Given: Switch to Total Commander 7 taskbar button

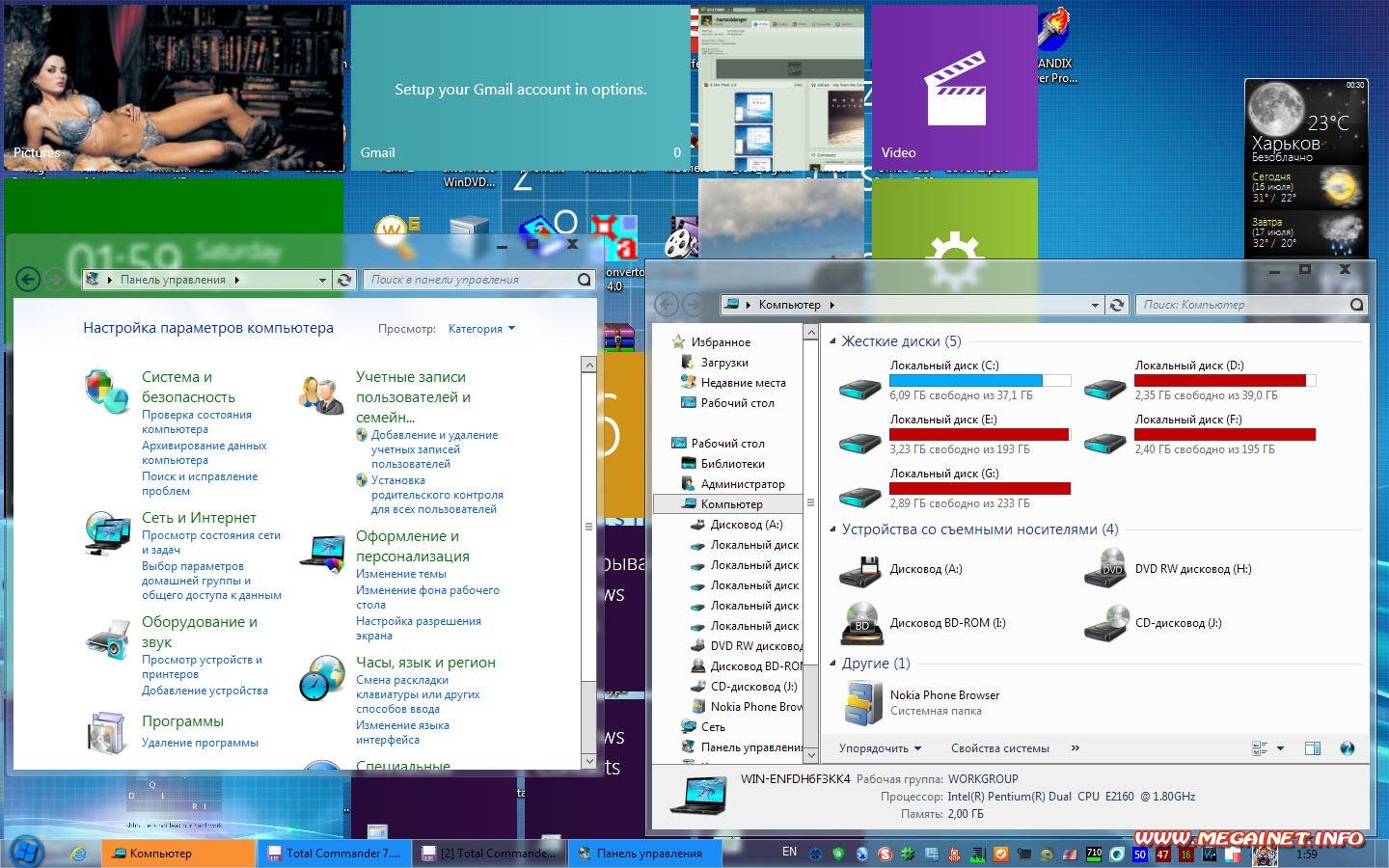Looking at the screenshot, I should [335, 854].
